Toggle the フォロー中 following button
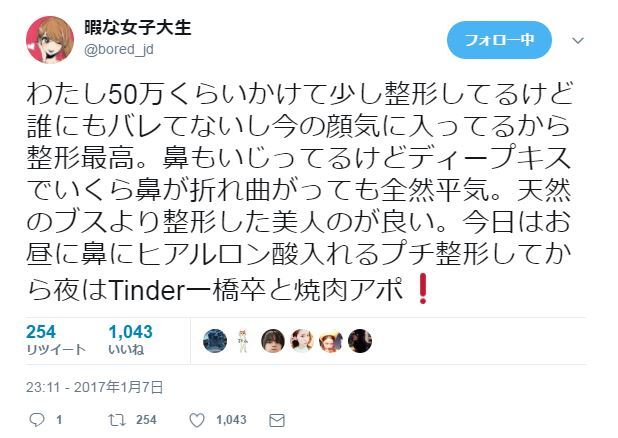This screenshot has height=438, width=618. pyautogui.click(x=499, y=40)
